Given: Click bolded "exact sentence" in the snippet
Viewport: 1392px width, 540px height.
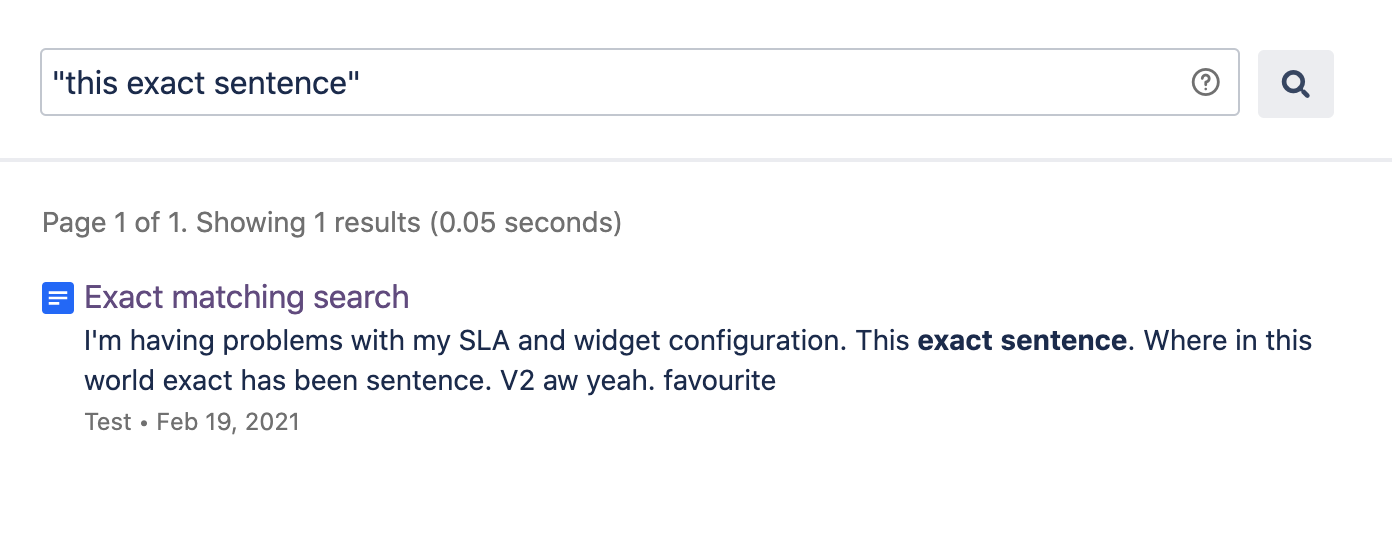Looking at the screenshot, I should 1022,341.
